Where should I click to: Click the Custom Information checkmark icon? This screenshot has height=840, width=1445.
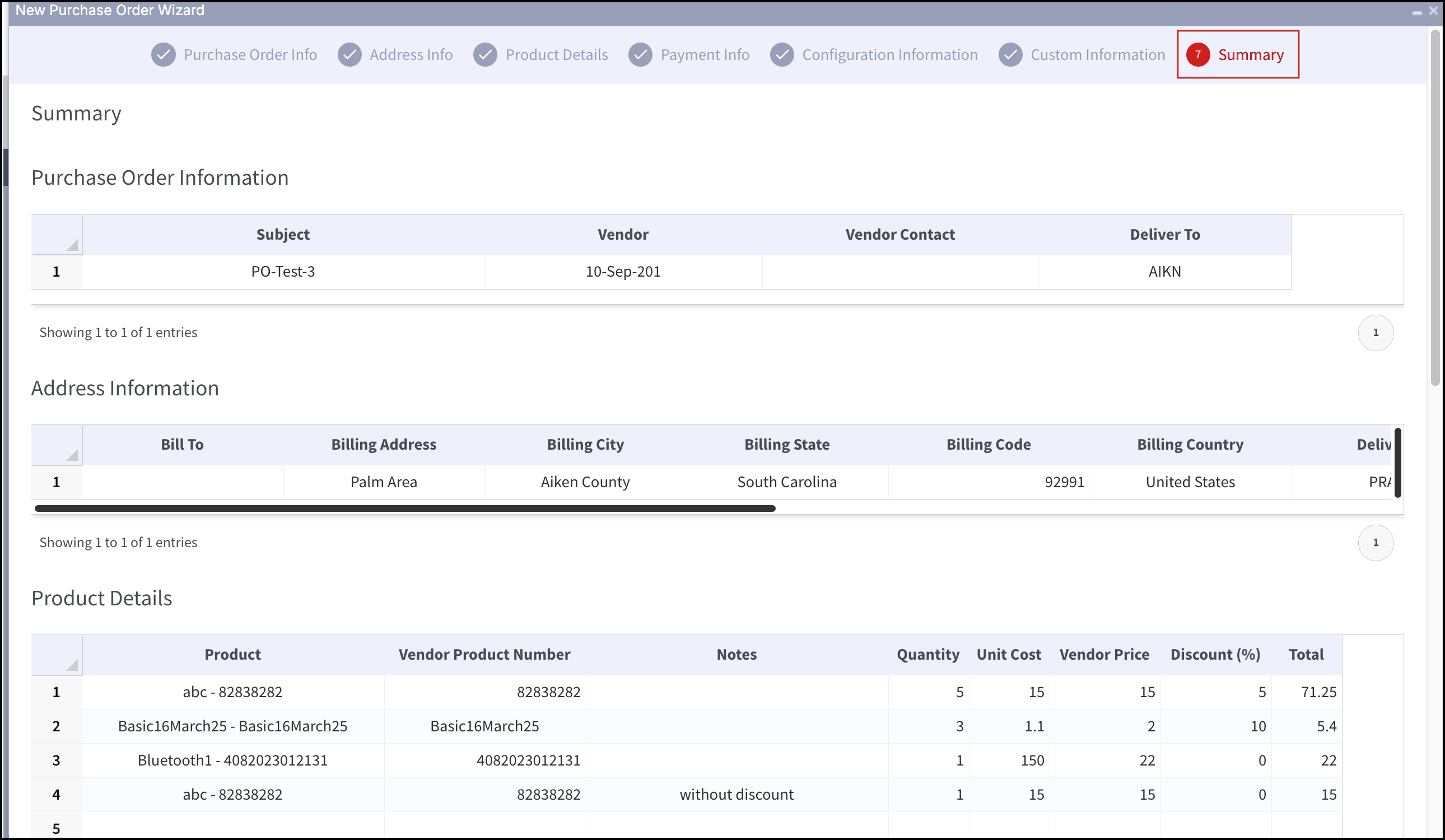coord(1011,55)
